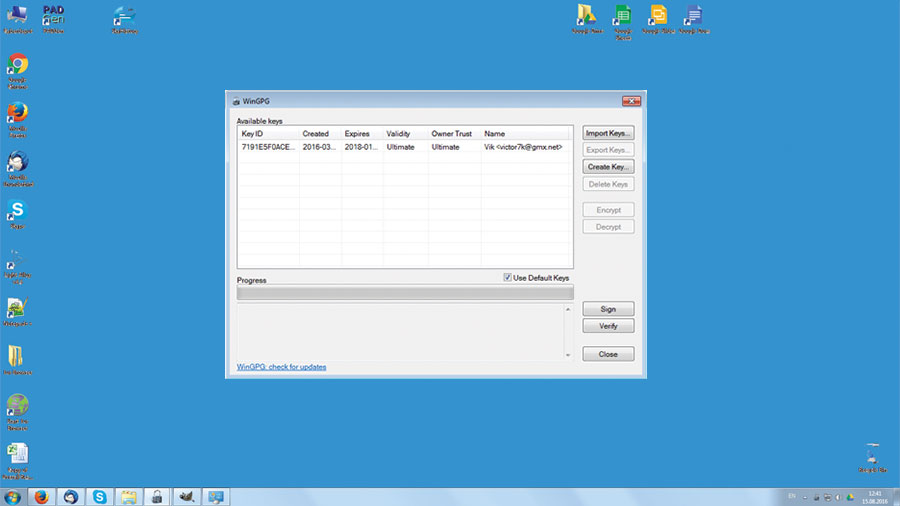Open File Explorer from the taskbar

coord(129,497)
